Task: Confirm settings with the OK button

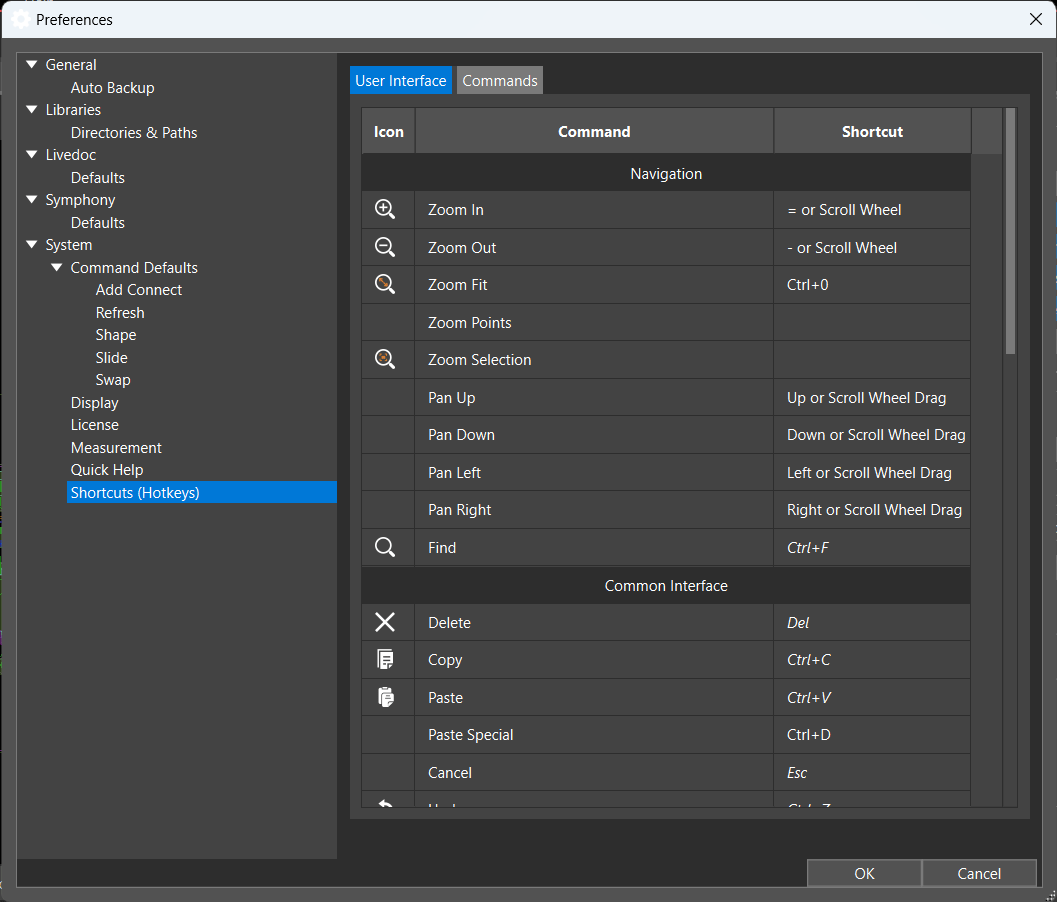Action: point(863,873)
